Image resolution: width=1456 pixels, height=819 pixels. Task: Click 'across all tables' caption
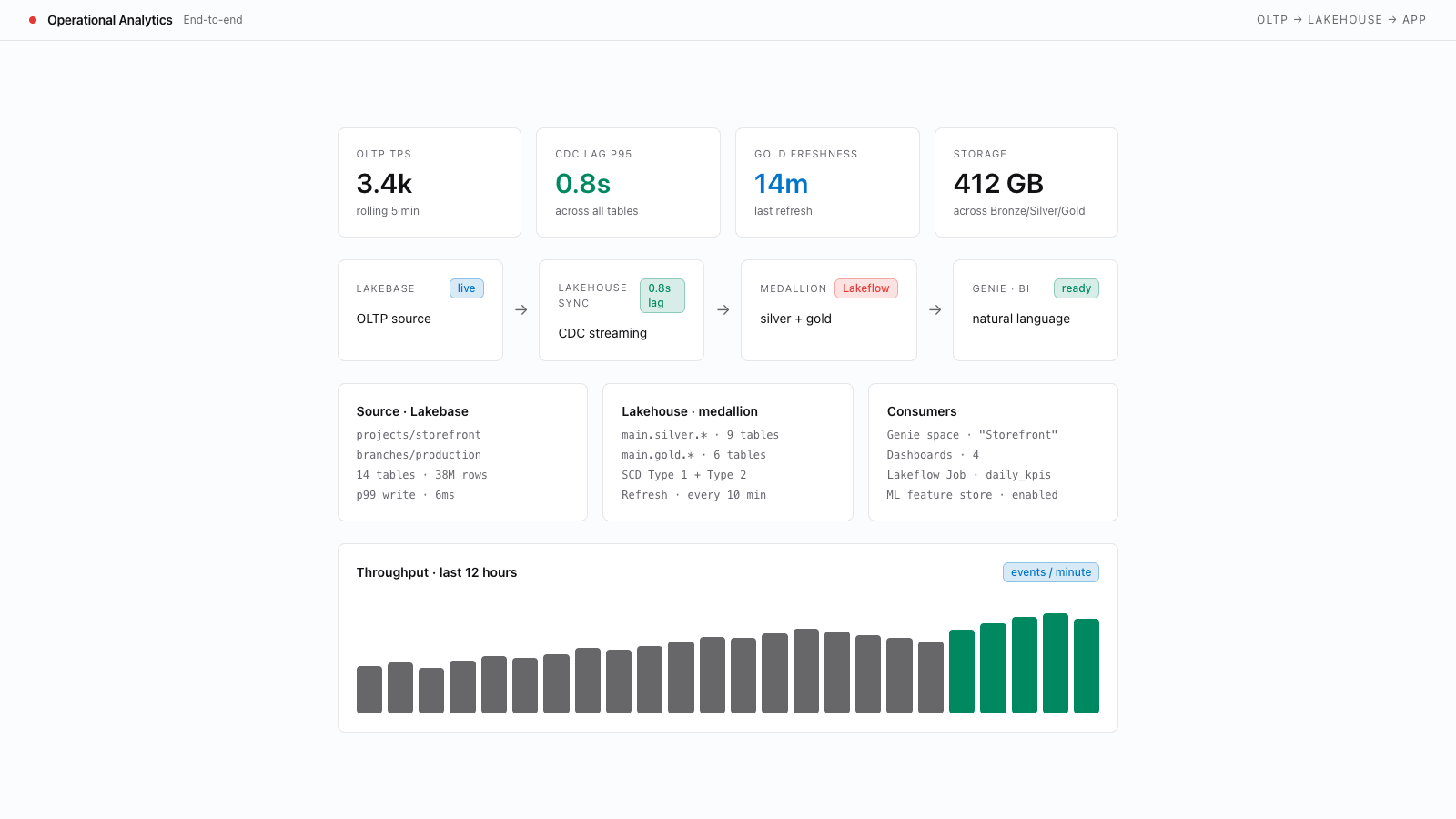point(597,211)
